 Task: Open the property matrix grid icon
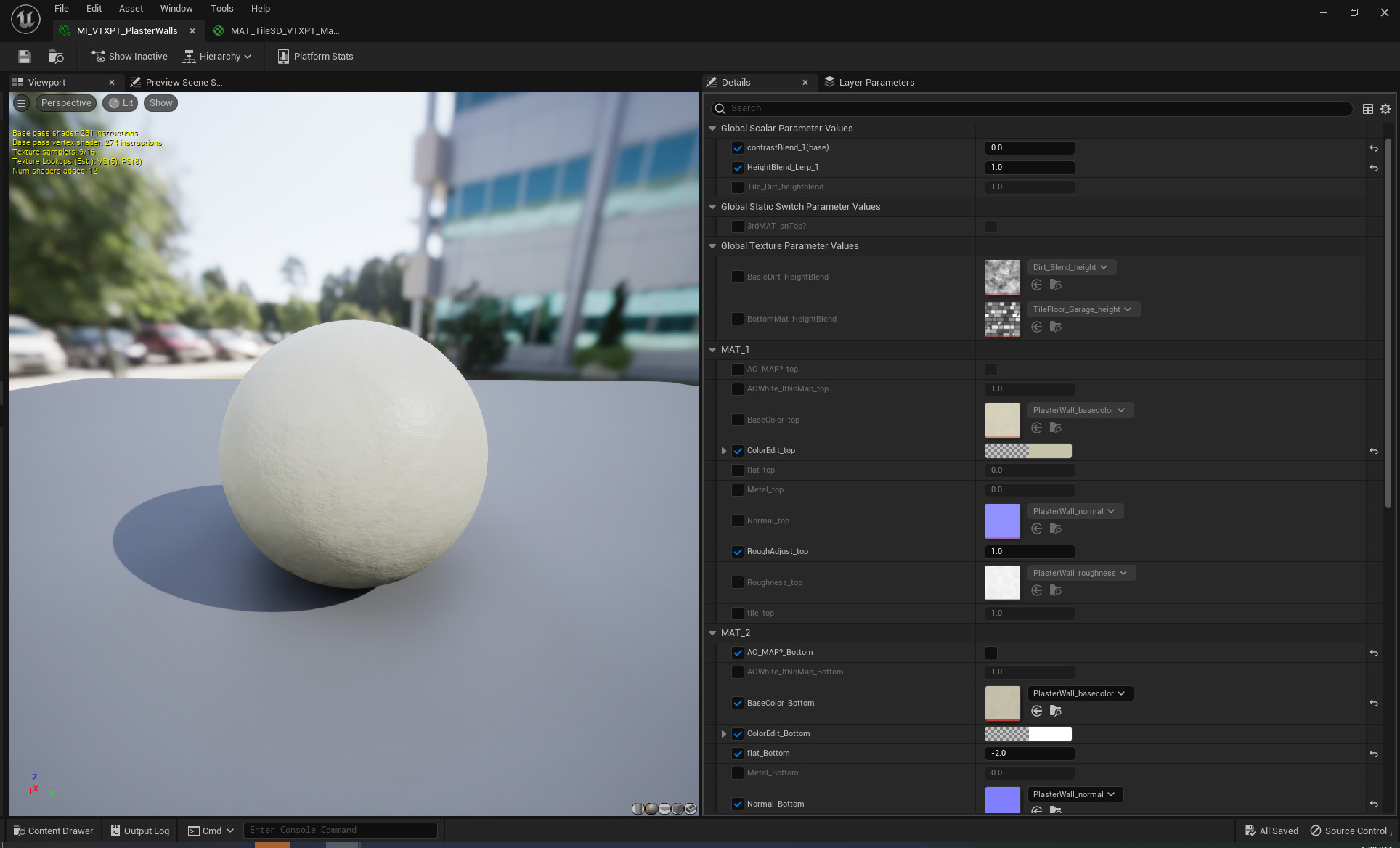coord(1368,109)
